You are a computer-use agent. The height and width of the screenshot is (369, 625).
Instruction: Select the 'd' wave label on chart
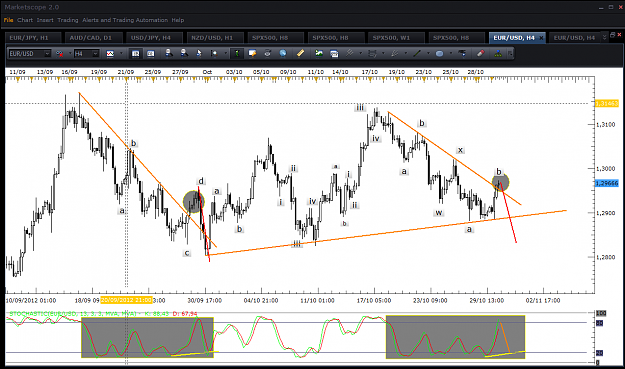coord(201,181)
